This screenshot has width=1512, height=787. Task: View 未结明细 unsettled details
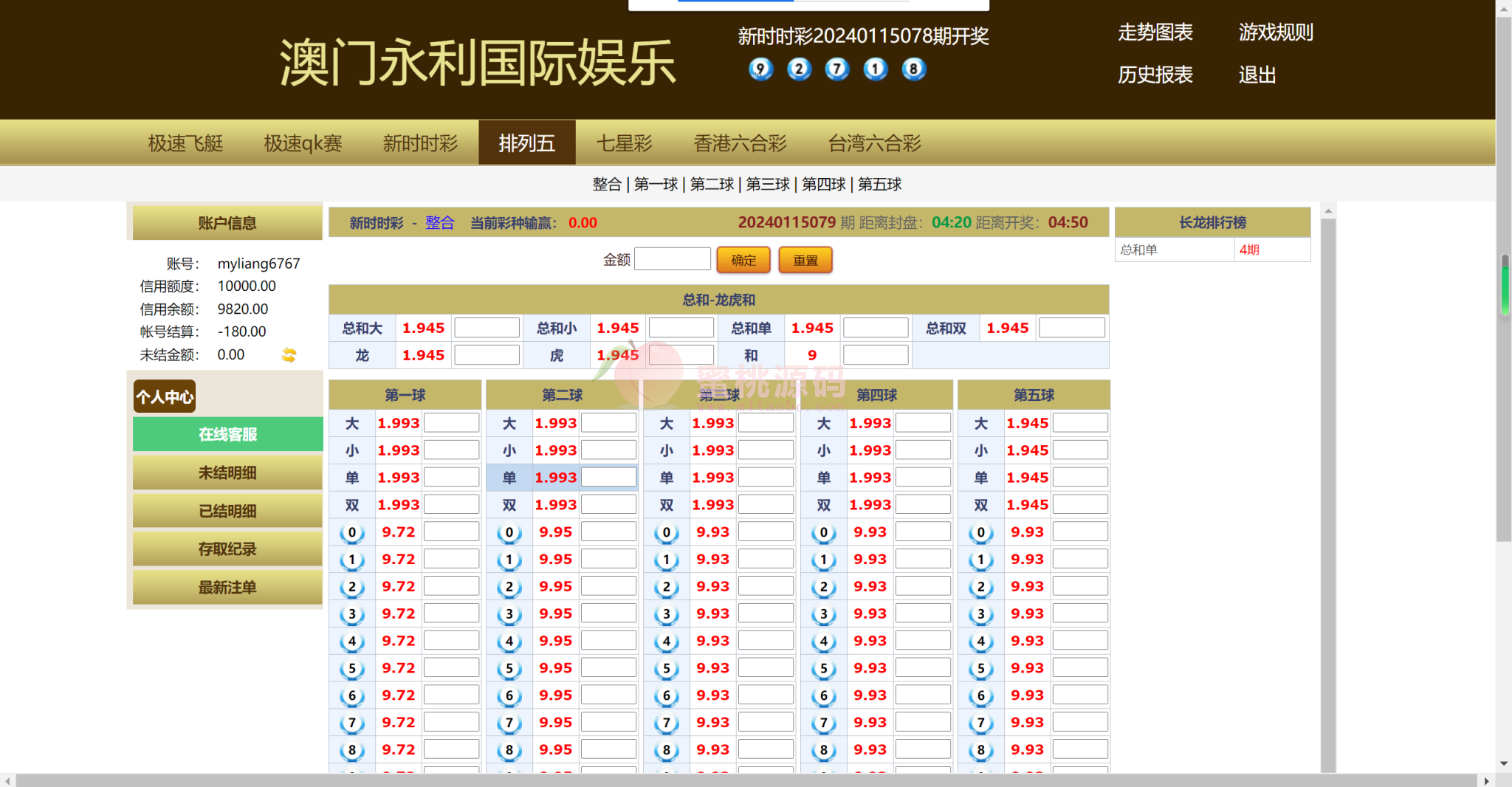[227, 472]
